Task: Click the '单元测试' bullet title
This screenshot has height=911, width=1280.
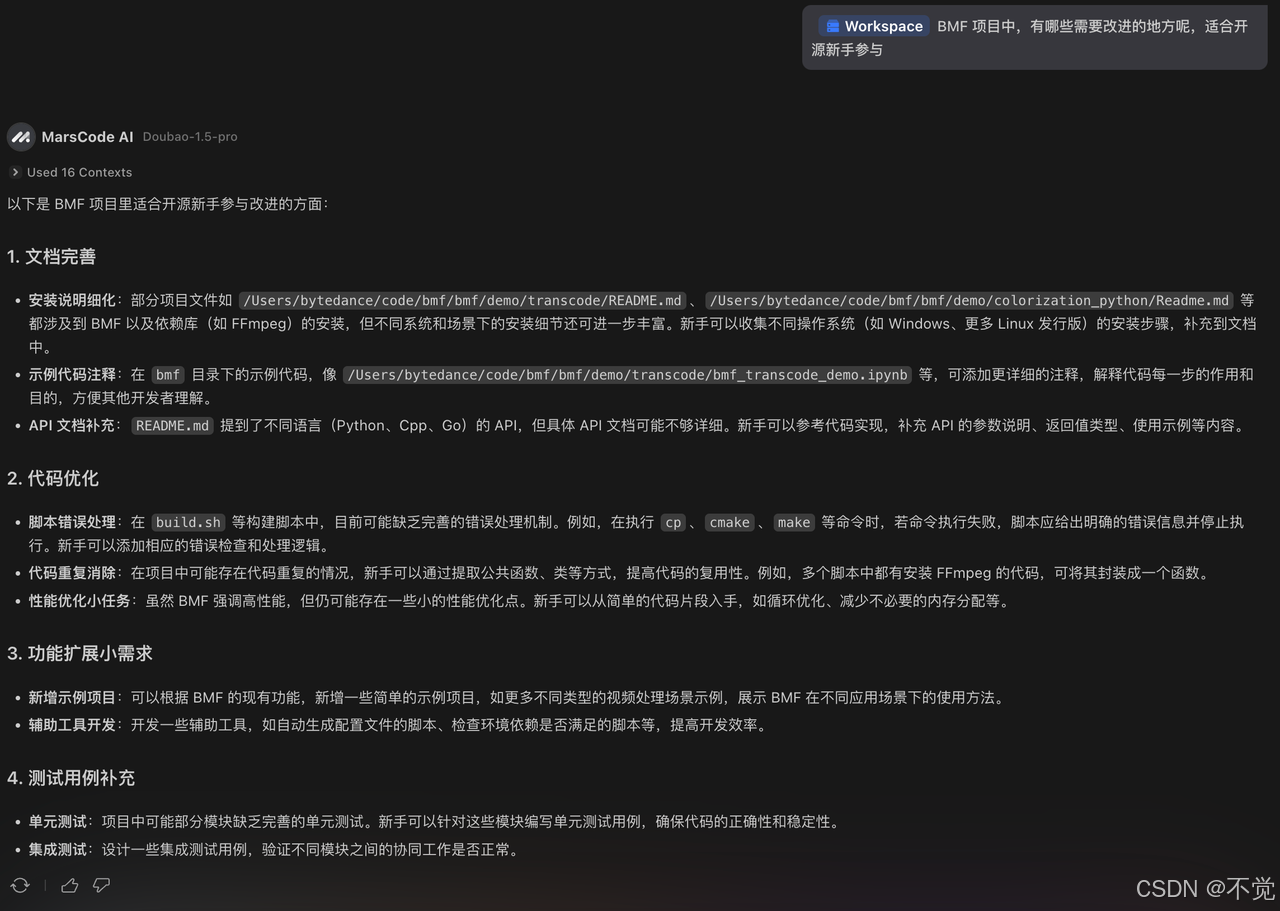Action: click(58, 822)
